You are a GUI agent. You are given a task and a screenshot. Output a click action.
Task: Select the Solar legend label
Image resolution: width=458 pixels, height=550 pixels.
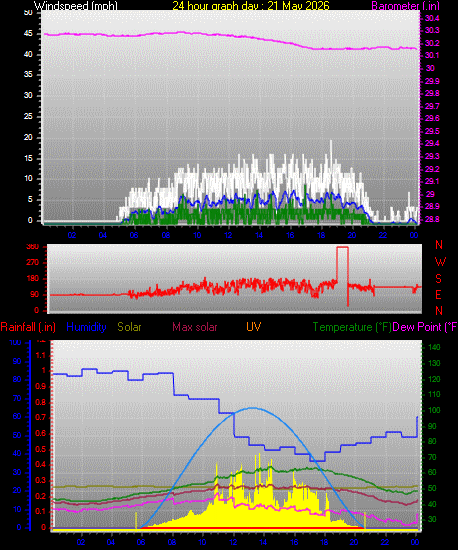point(129,327)
